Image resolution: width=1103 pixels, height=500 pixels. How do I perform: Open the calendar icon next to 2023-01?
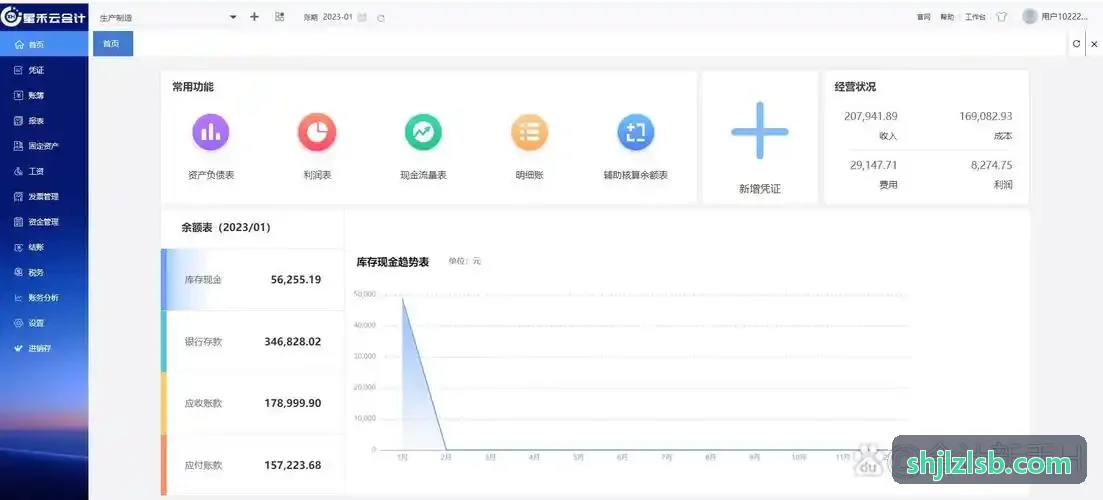click(x=362, y=18)
